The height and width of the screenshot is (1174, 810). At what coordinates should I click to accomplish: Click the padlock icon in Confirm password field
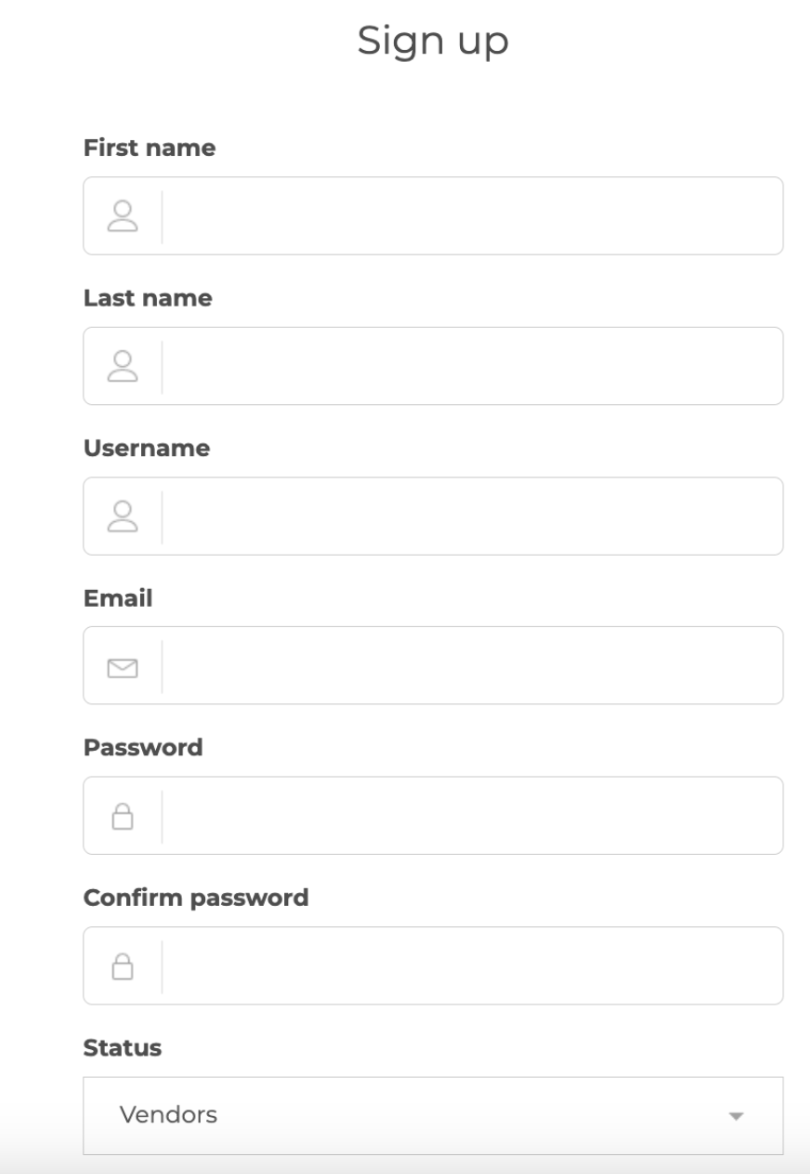point(123,966)
